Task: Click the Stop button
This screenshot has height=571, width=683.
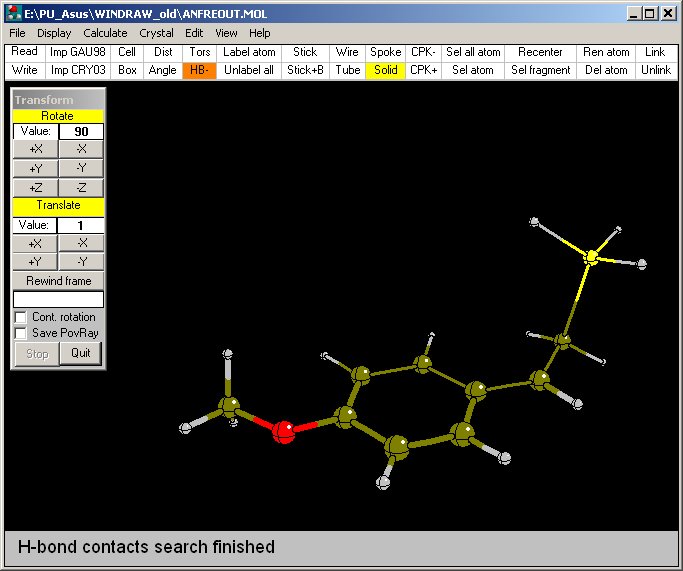Action: [x=37, y=354]
